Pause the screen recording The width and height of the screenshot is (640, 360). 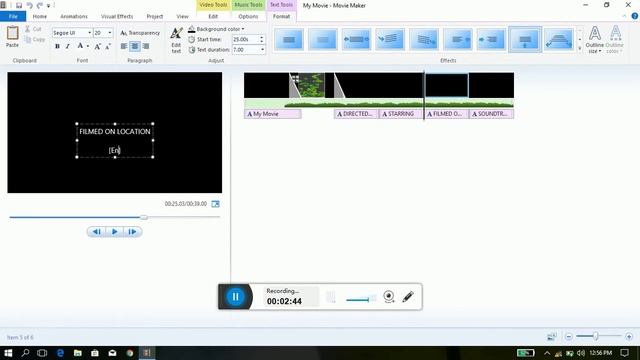coord(236,297)
